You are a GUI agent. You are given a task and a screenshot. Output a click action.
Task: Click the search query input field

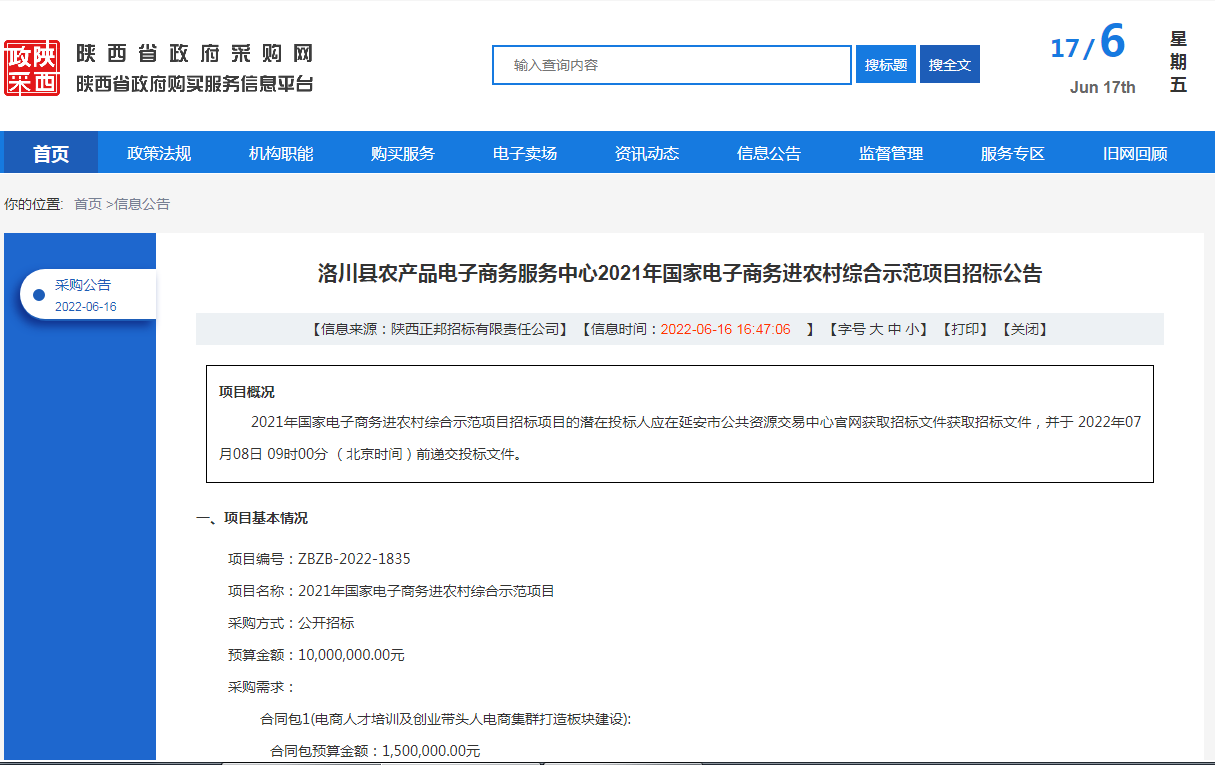click(672, 65)
